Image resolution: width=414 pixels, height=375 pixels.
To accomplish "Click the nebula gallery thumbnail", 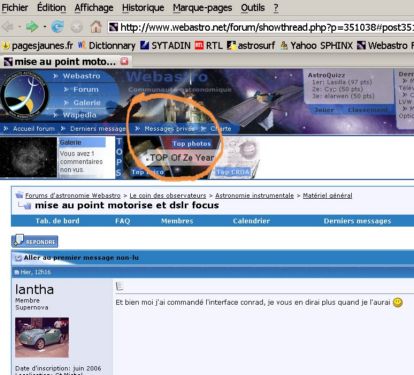I will (28, 157).
